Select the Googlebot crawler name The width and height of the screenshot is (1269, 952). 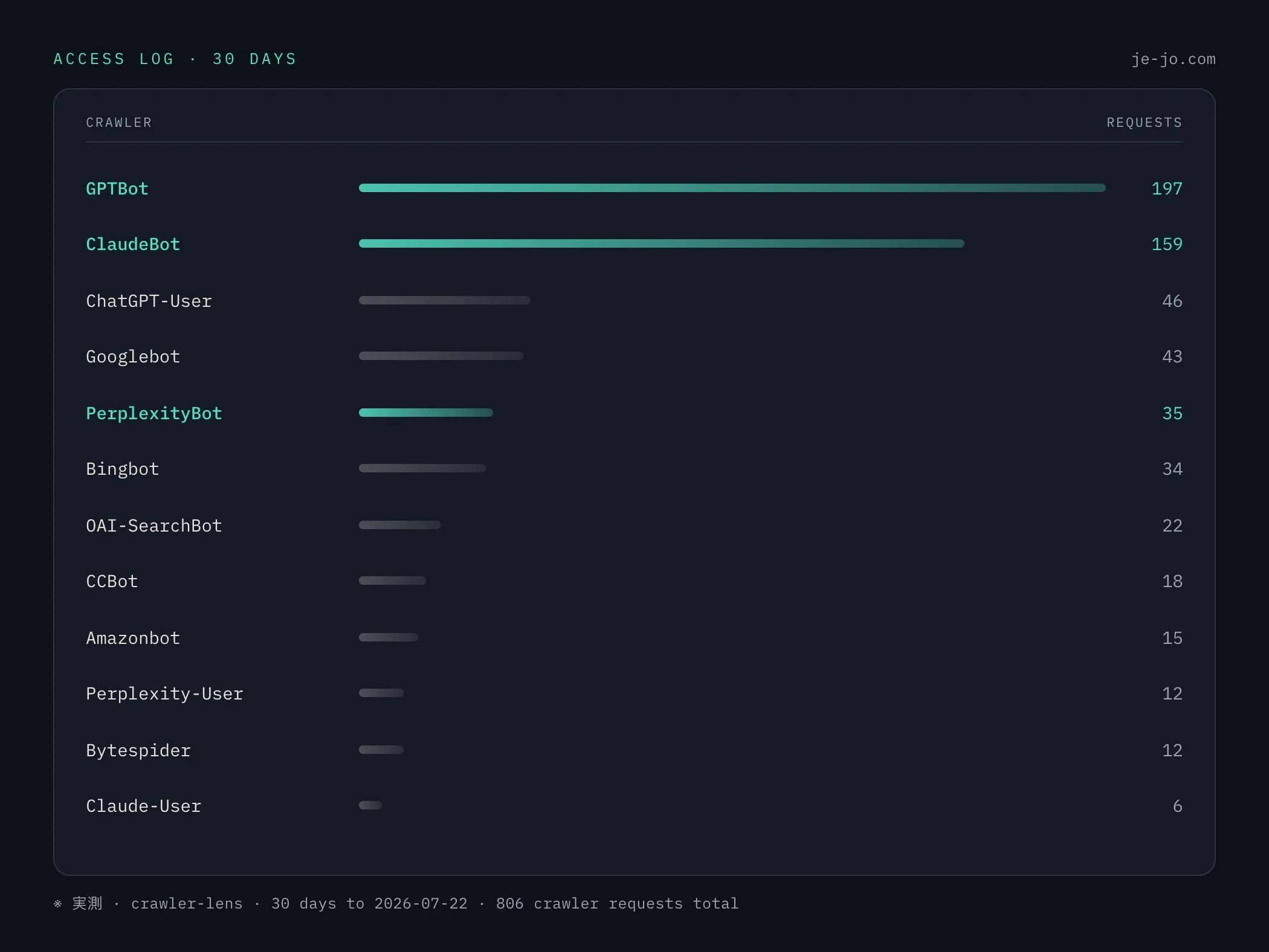click(x=133, y=356)
